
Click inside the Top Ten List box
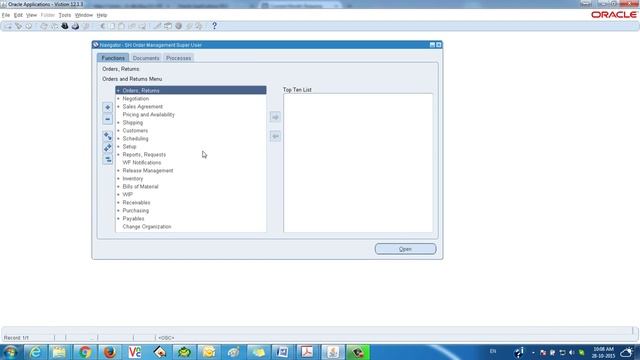point(358,163)
